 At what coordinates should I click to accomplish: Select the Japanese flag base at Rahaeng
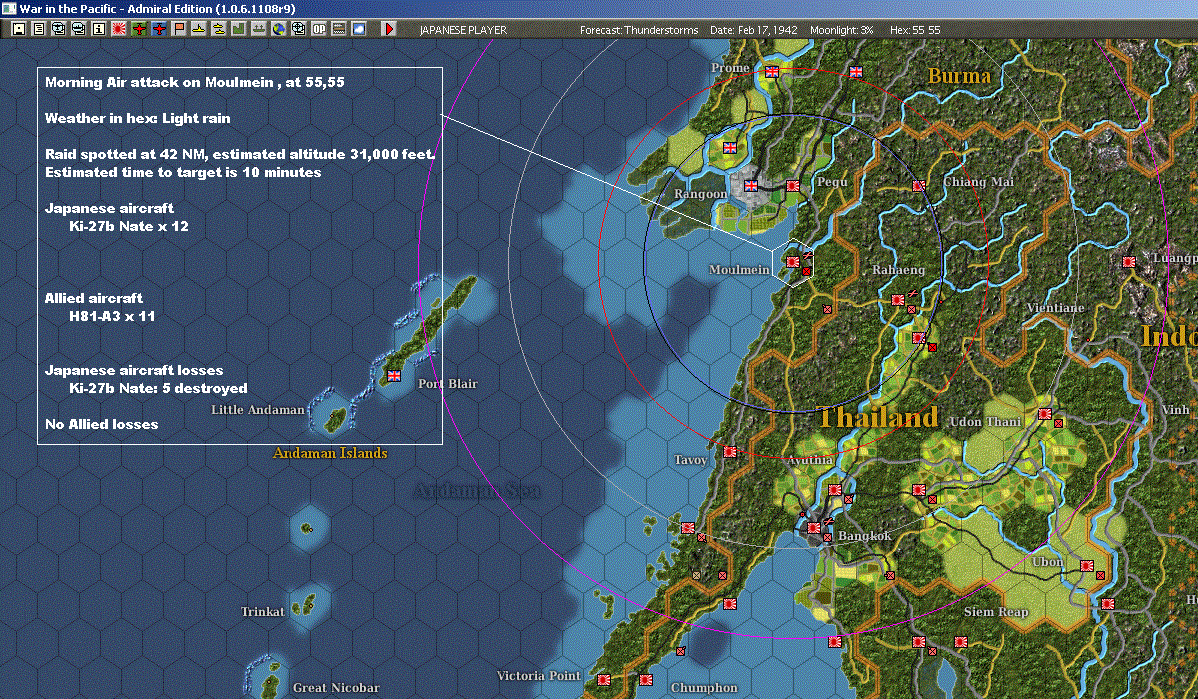[898, 299]
